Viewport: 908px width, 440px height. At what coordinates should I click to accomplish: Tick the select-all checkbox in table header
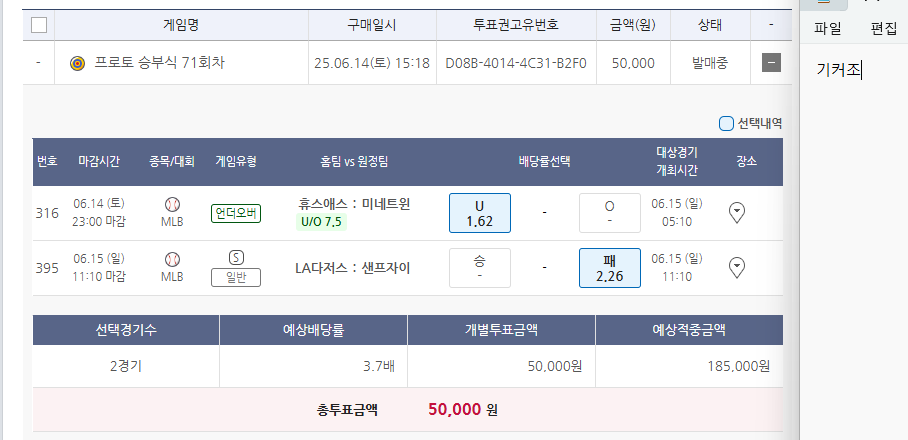point(39,25)
